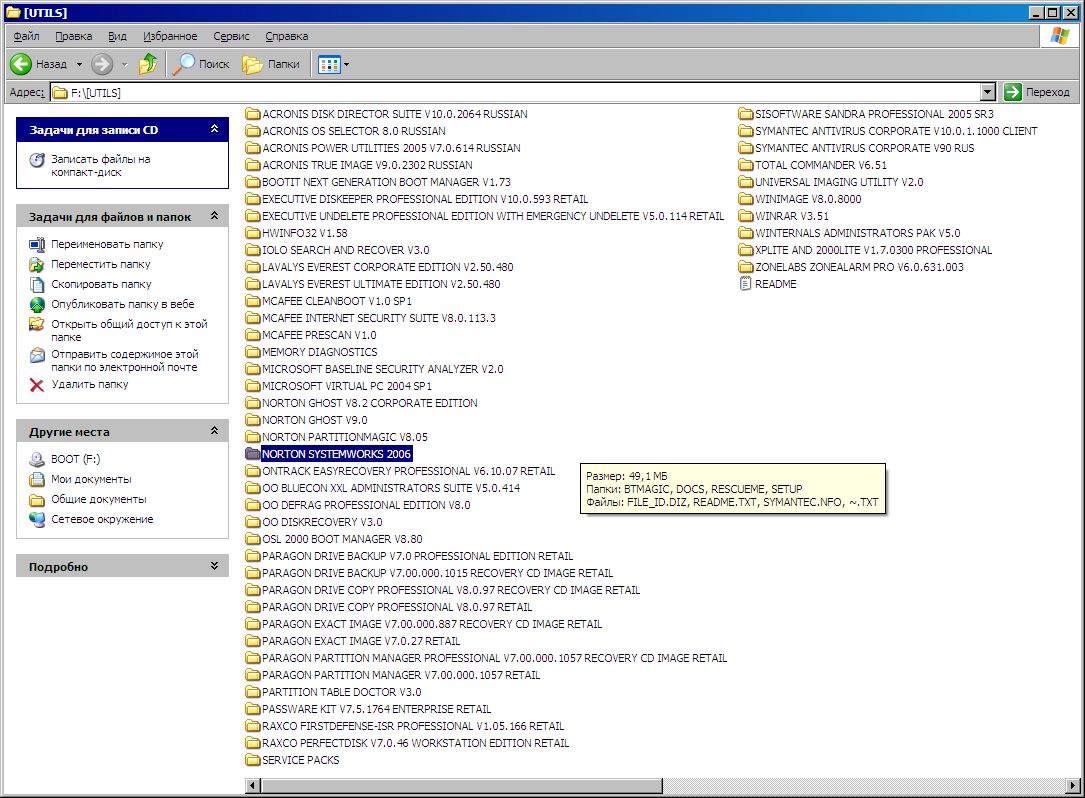Click the scrollbar left arrow
1085x798 pixels.
tap(253, 786)
